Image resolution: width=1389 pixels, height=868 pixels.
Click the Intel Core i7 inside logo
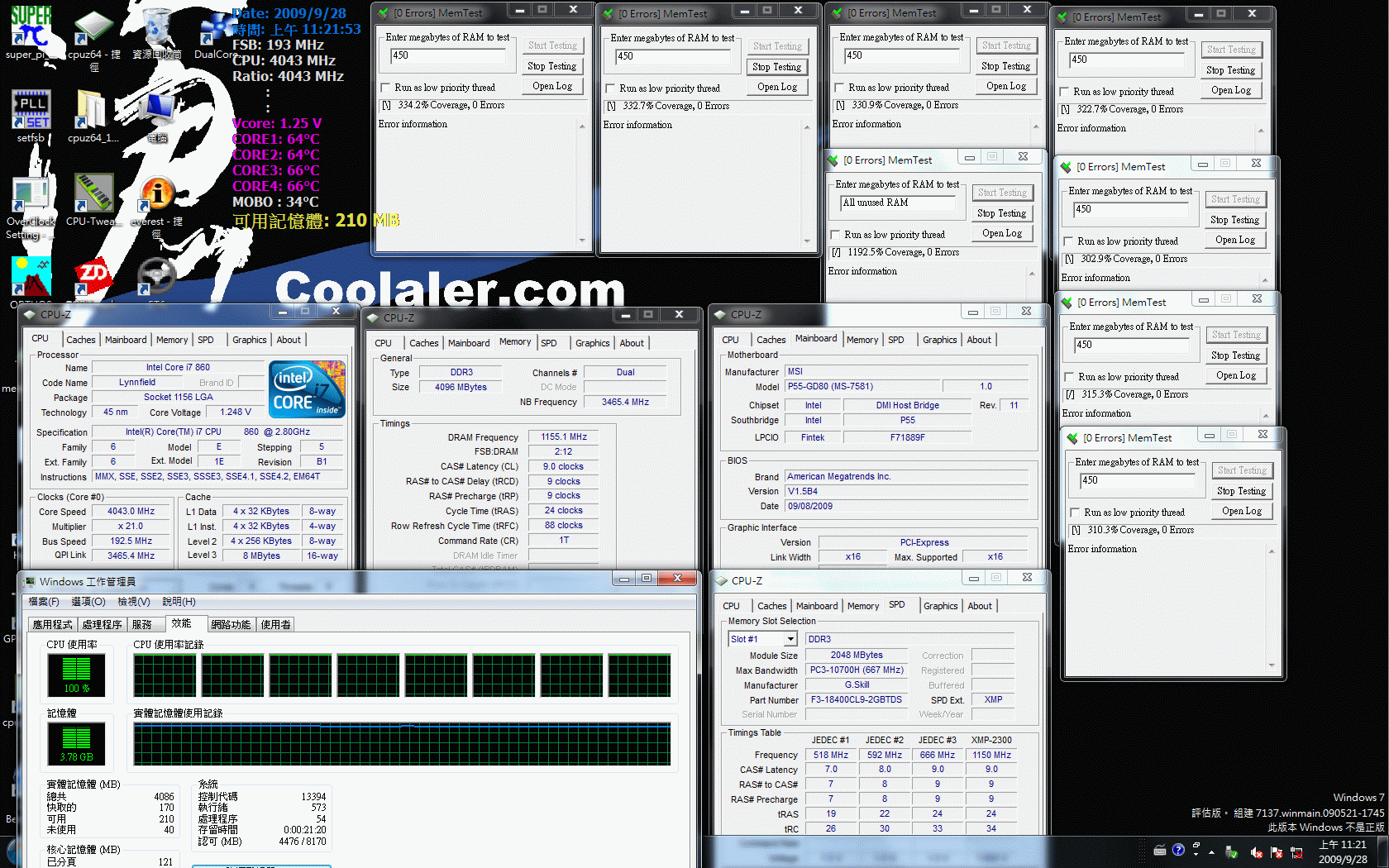point(307,389)
